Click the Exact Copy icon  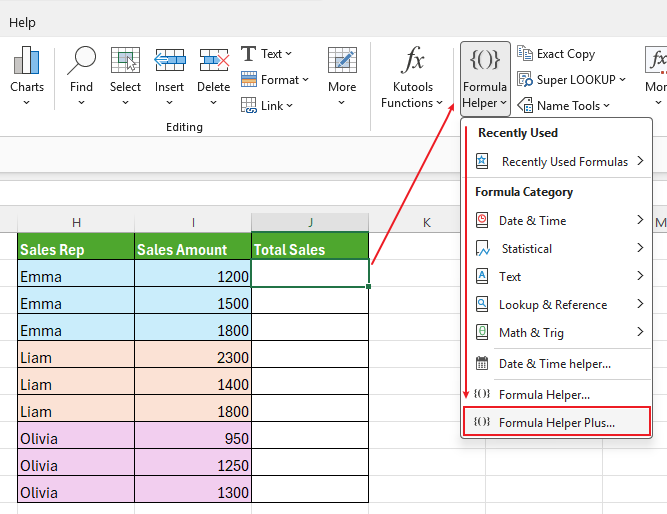pos(525,53)
